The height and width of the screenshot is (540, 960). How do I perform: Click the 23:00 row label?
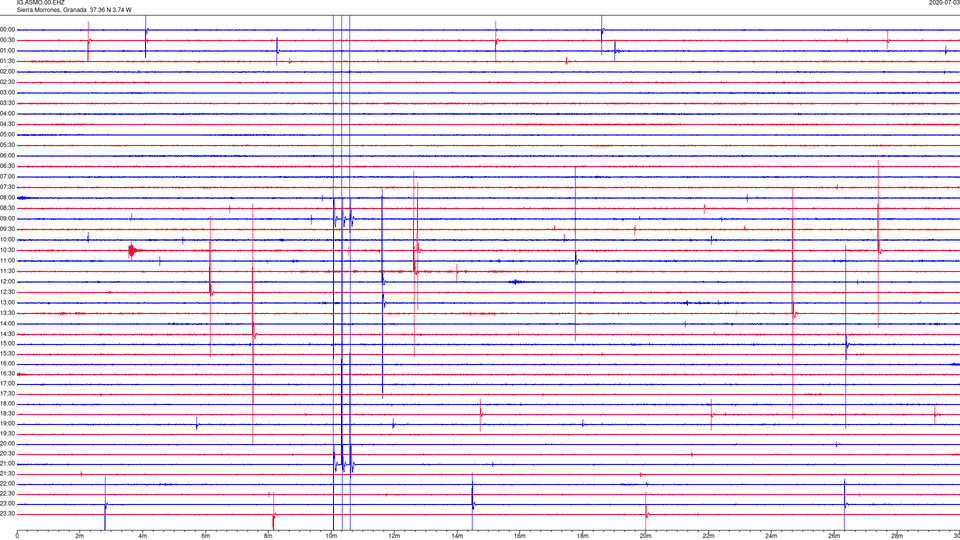tap(7, 503)
